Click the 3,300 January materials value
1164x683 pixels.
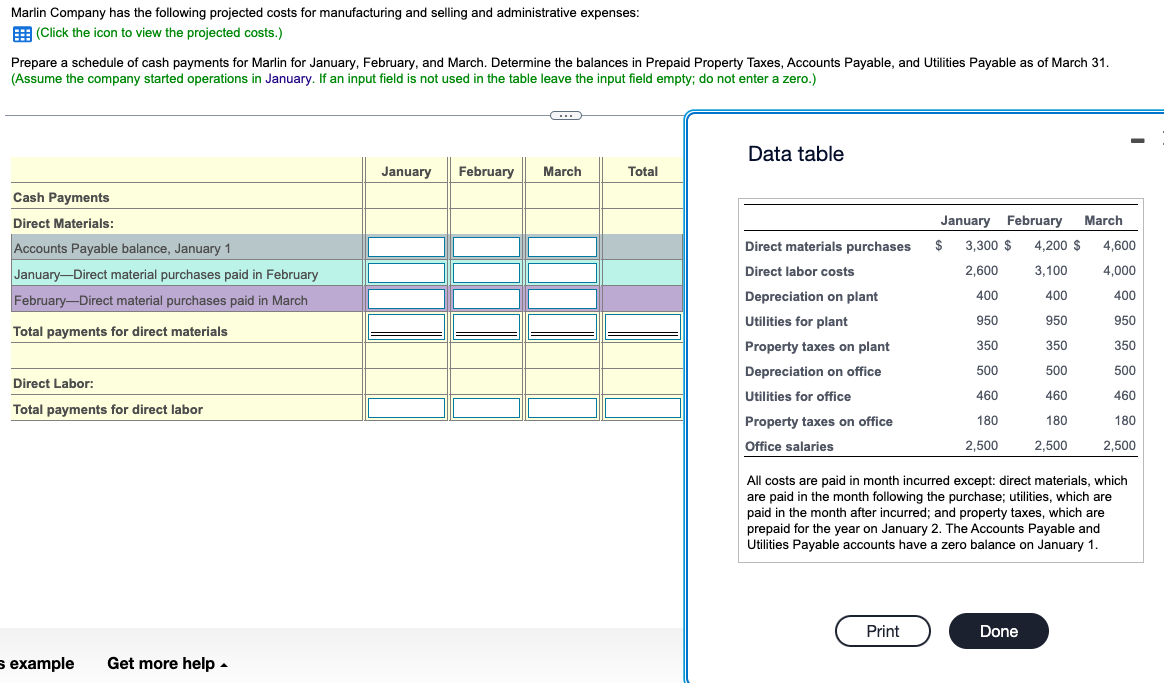pos(981,246)
